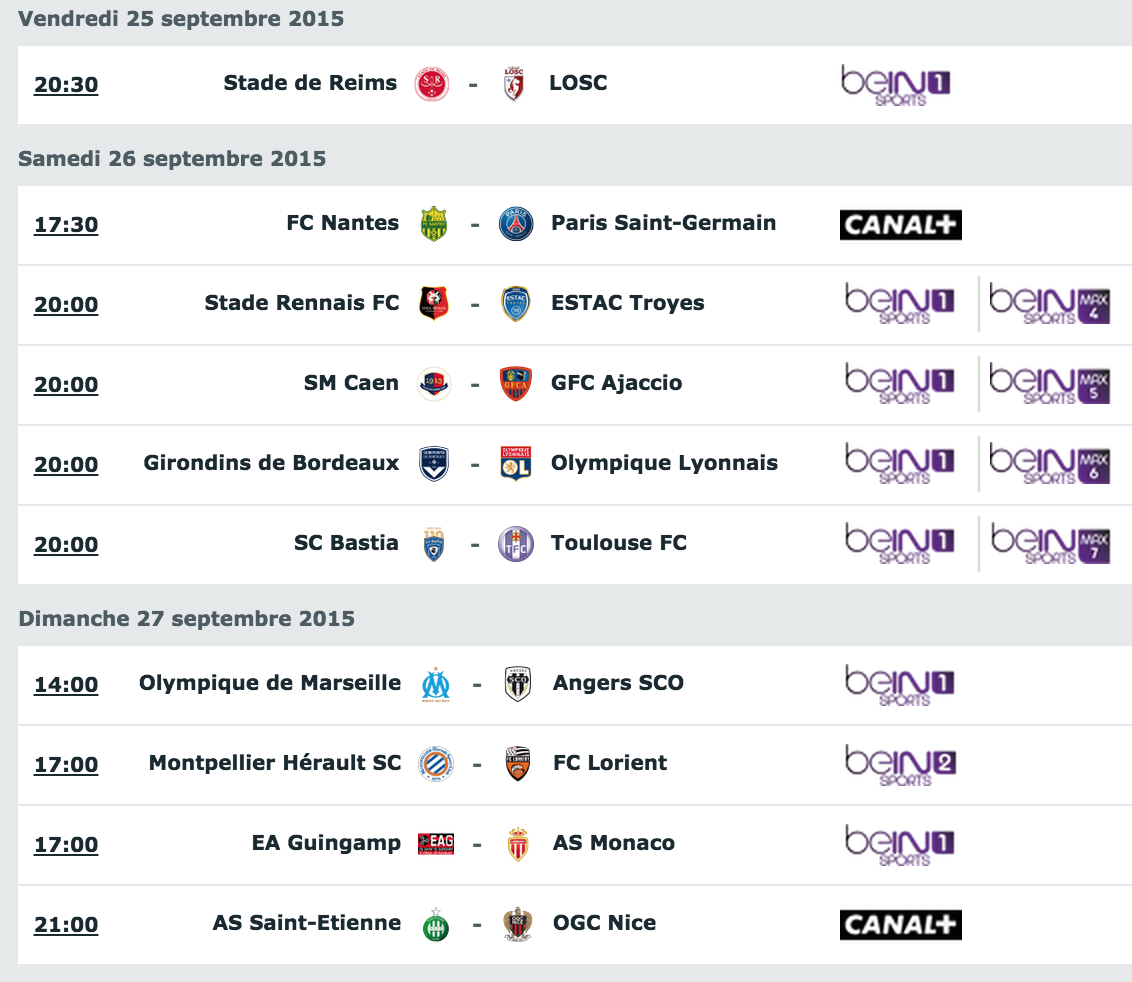Open the 17:30 Nantes-PSG time link
This screenshot has width=1132, height=982.
(66, 225)
